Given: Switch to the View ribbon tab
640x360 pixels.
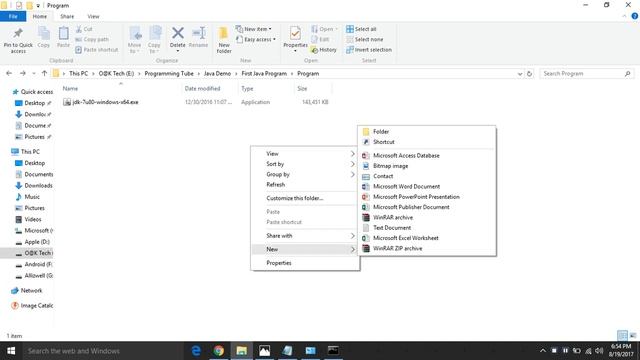Looking at the screenshot, I should [x=93, y=16].
